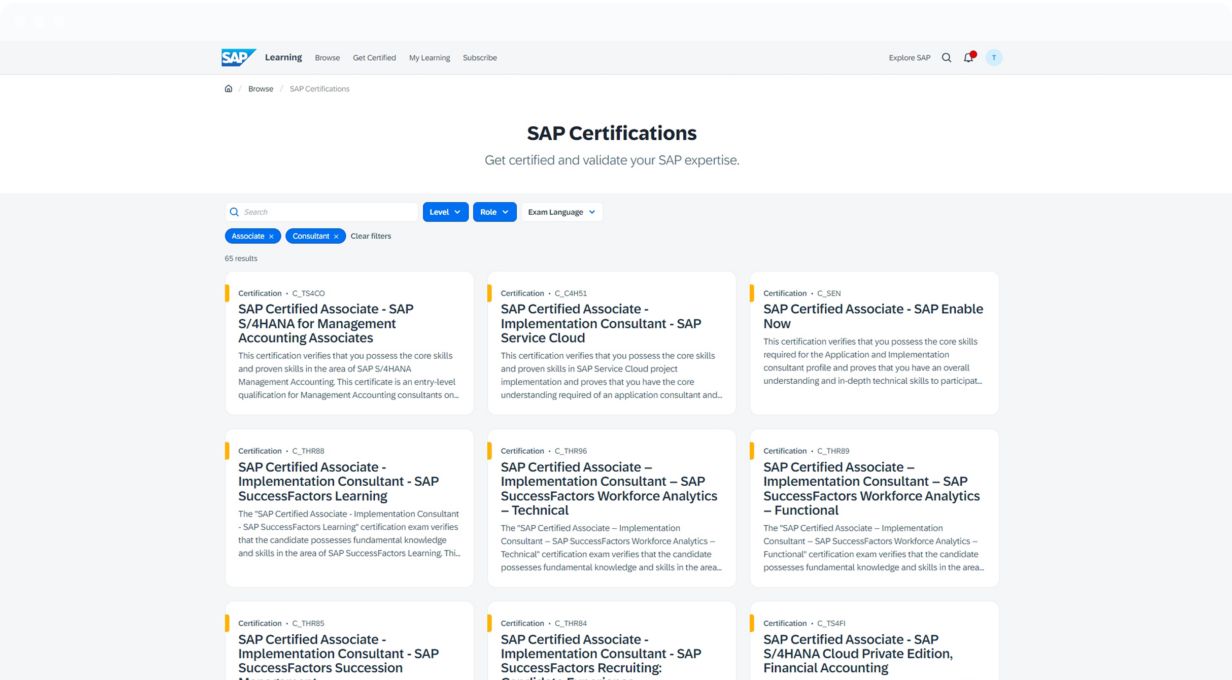
Task: Open My Learning in top navigation
Action: pyautogui.click(x=429, y=58)
